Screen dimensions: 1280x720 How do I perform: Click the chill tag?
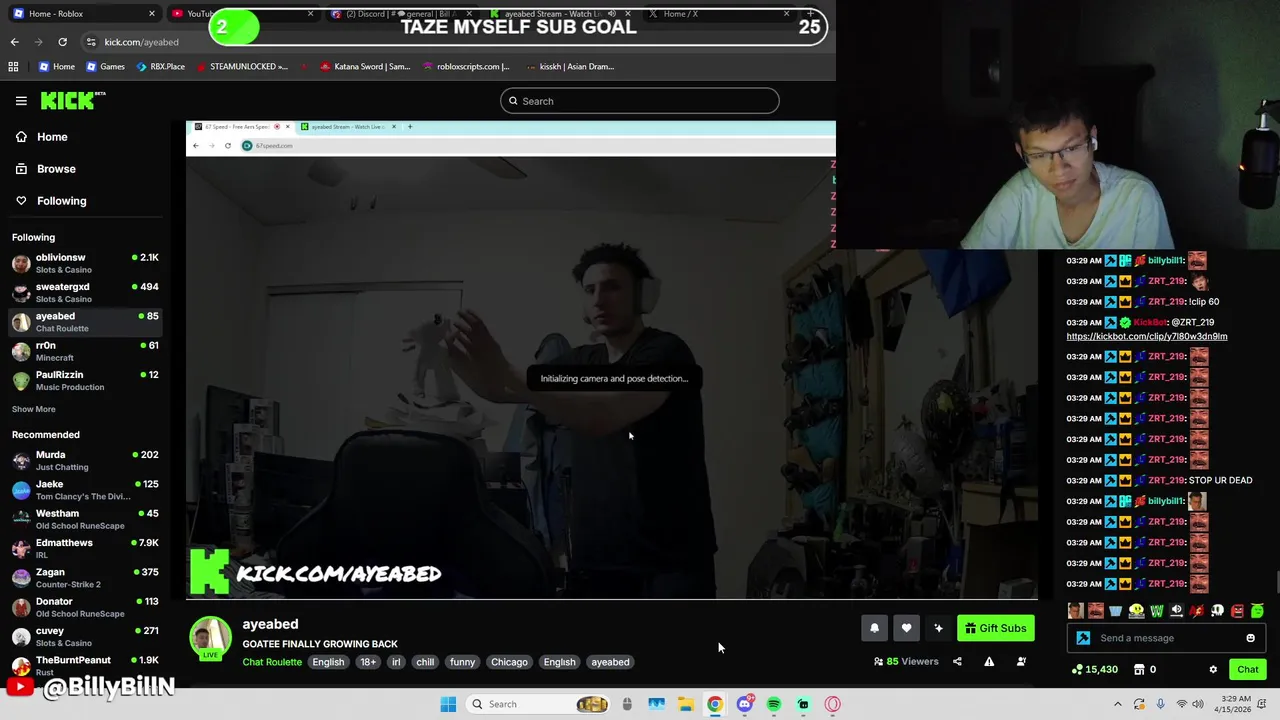click(425, 662)
